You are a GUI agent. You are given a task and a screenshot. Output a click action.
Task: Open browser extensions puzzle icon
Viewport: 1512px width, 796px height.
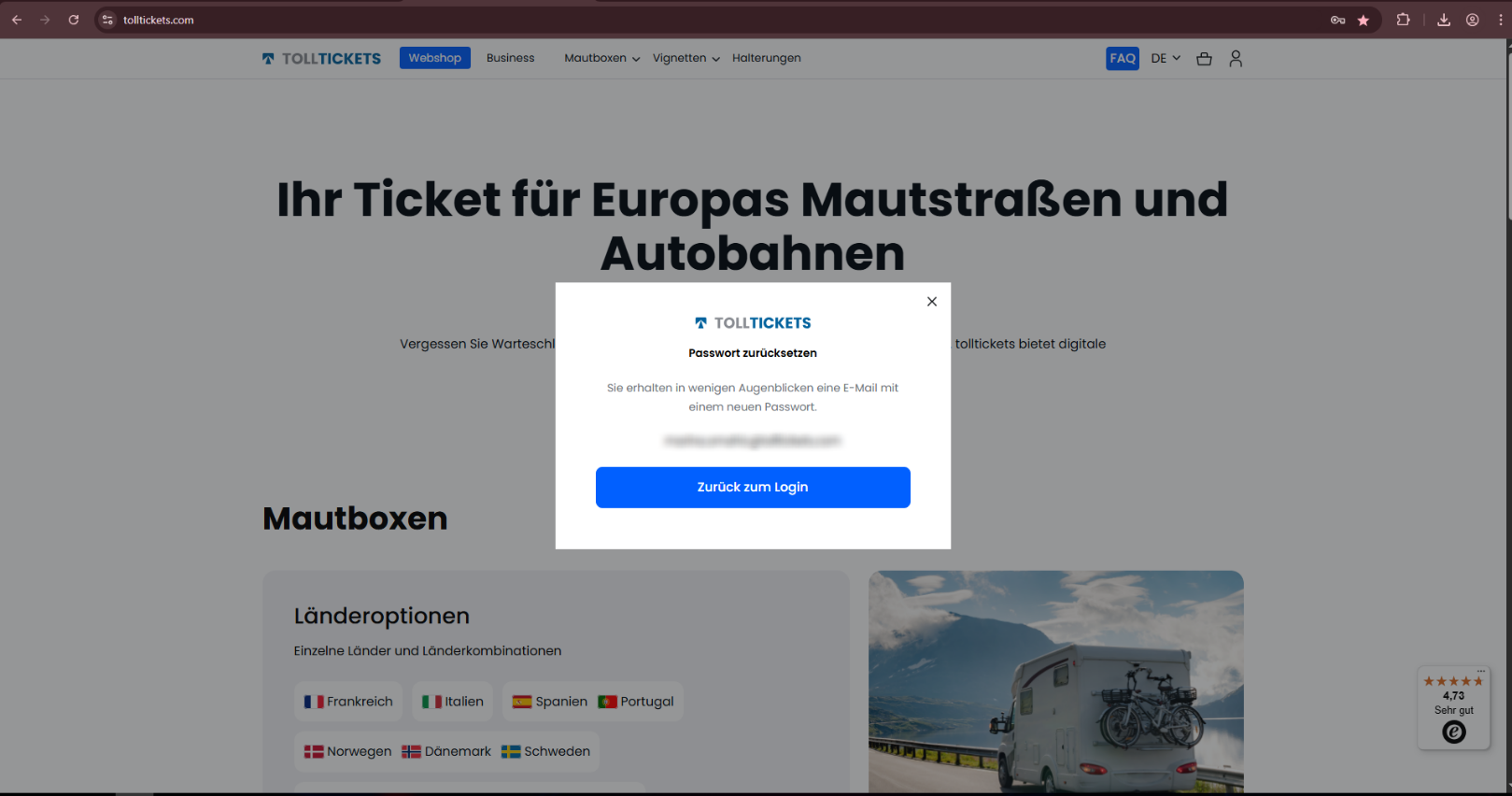(1403, 20)
